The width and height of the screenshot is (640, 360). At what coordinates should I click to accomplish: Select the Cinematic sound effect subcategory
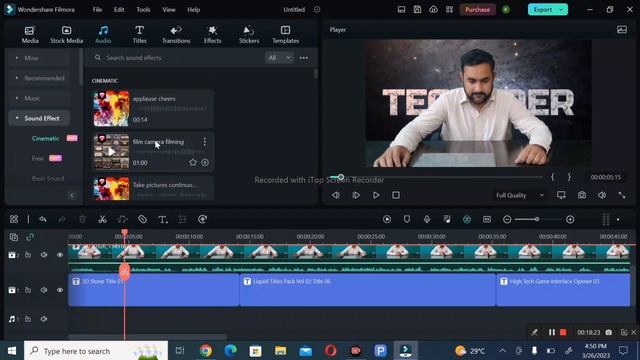click(x=45, y=138)
